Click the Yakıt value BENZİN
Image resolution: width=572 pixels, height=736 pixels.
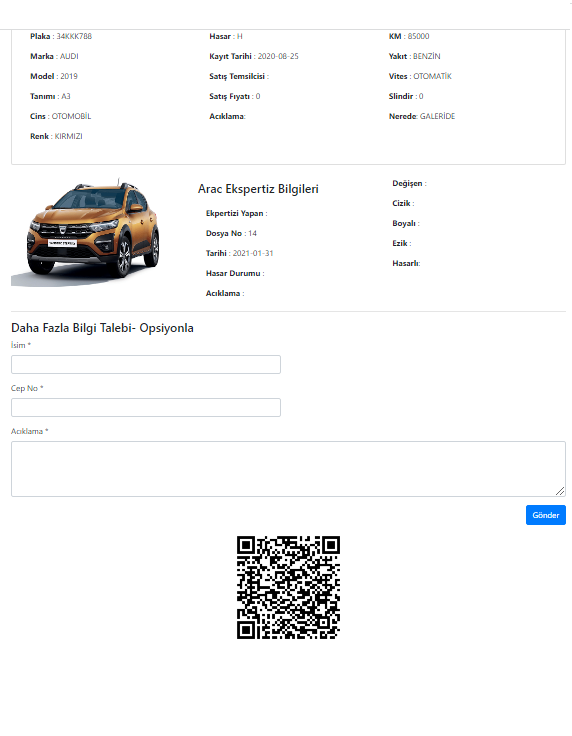(x=427, y=56)
